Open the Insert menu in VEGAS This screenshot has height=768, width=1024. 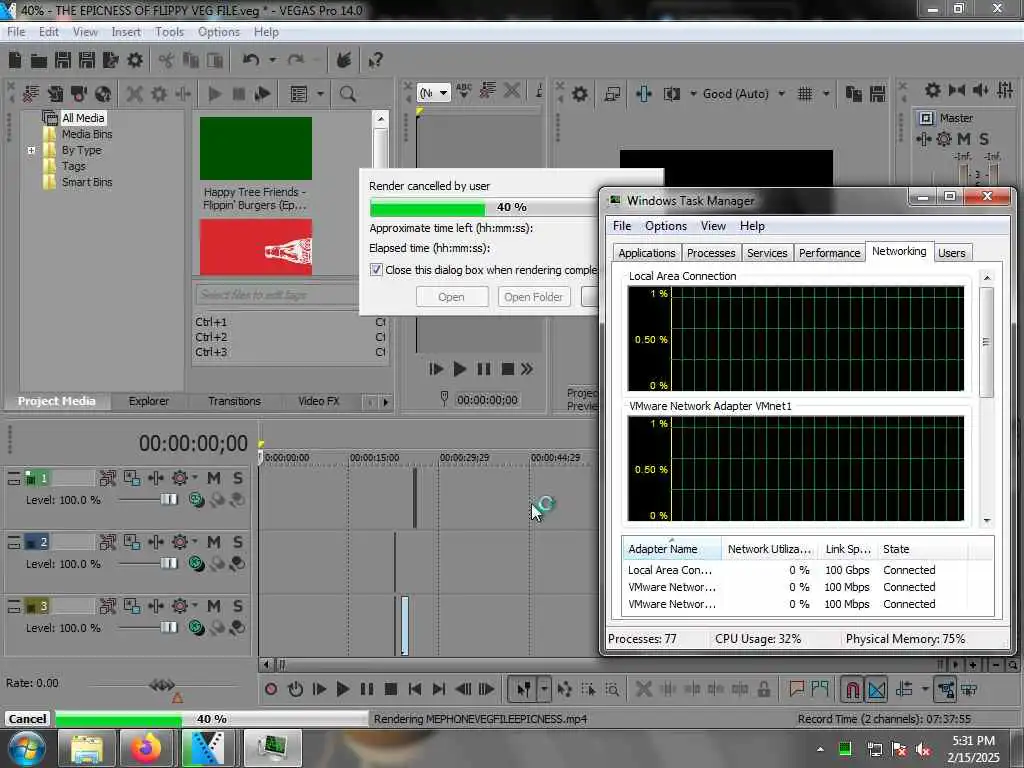[126, 32]
